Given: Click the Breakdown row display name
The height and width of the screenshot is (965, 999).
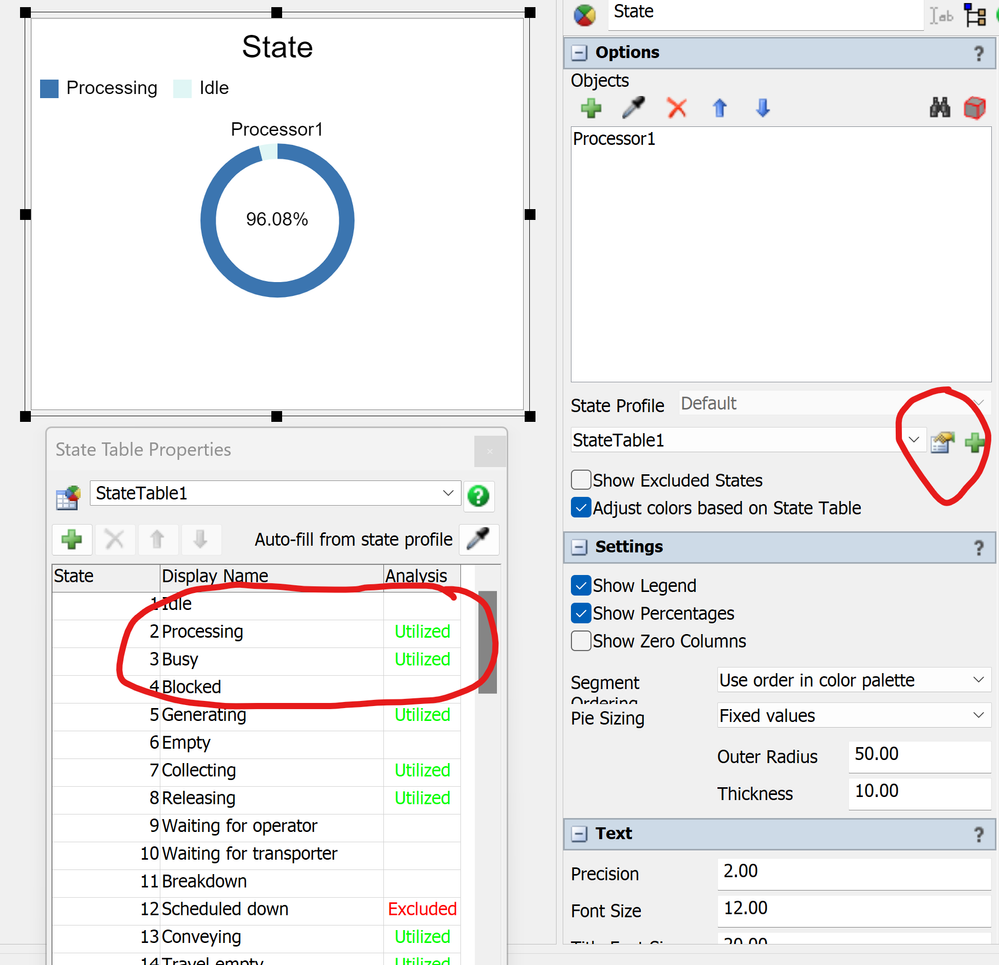Looking at the screenshot, I should pos(271,881).
